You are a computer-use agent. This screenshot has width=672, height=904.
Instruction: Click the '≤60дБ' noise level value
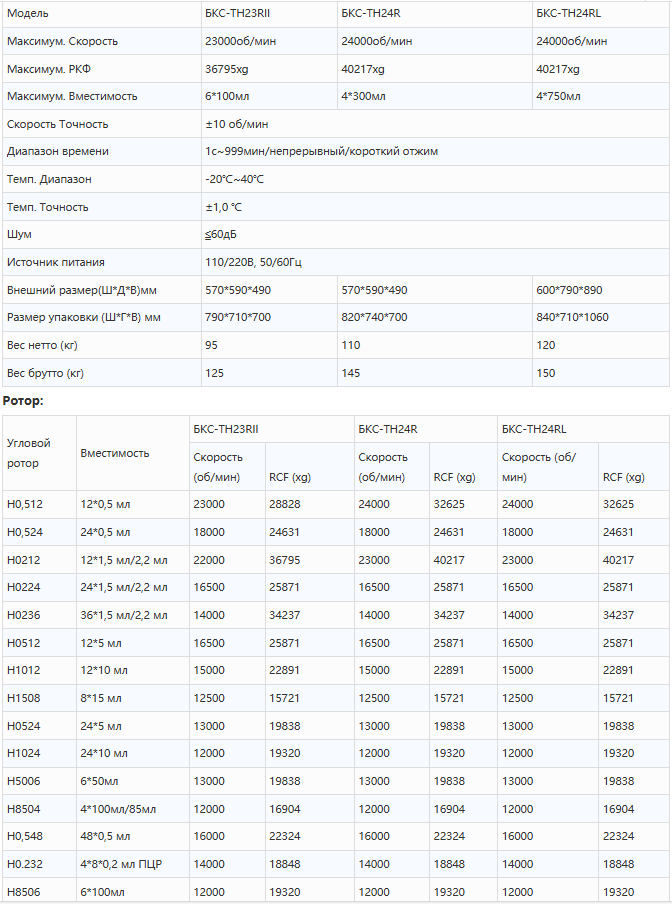[x=221, y=234]
